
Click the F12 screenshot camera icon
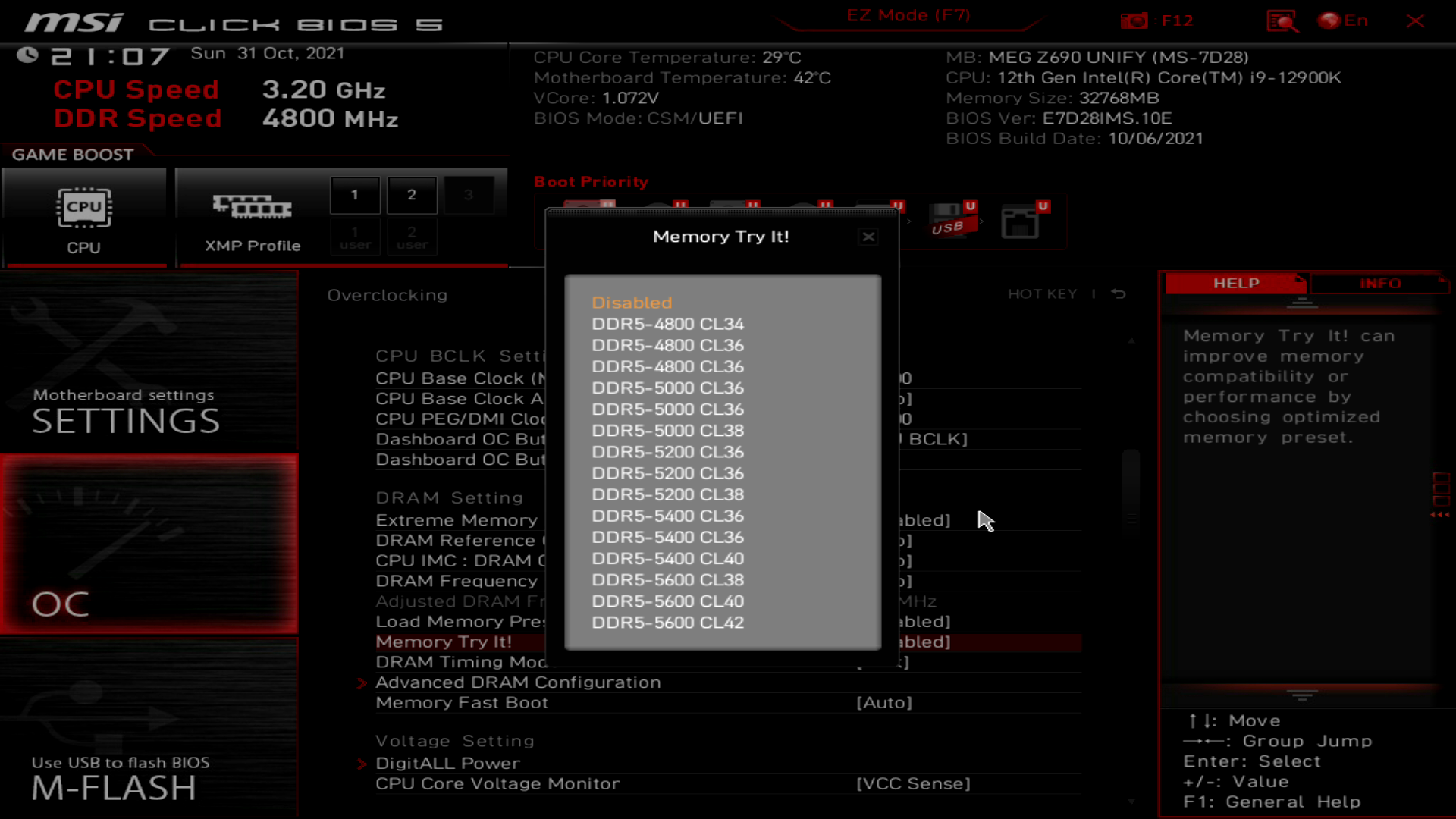[1135, 20]
